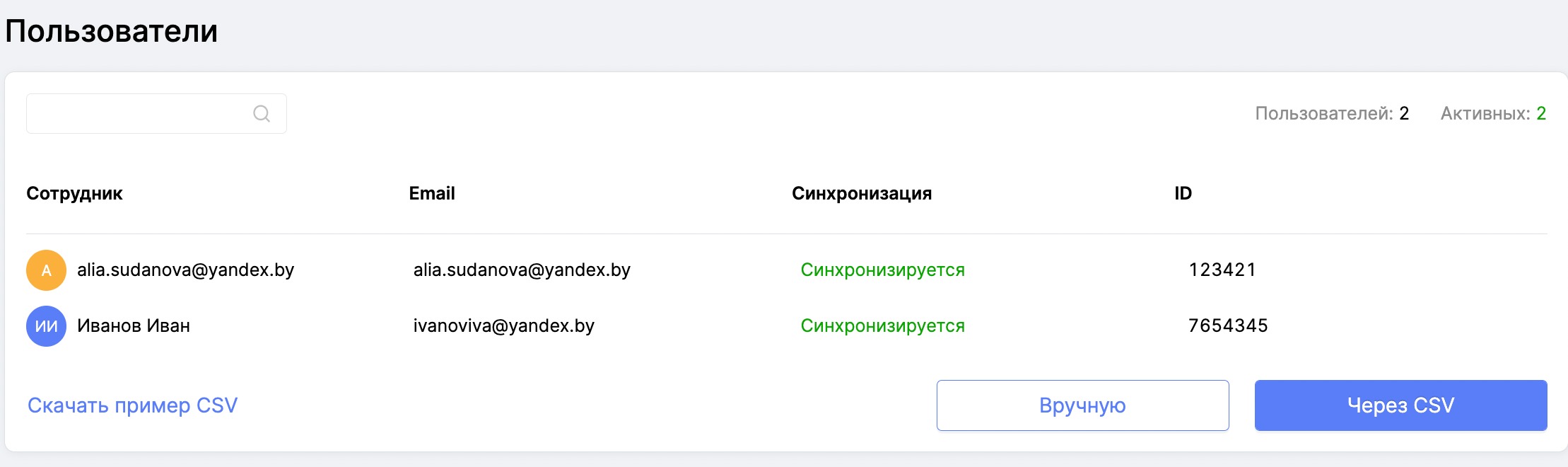This screenshot has height=467, width=1568.
Task: Select the ID value 7654345
Action: coord(1228,325)
